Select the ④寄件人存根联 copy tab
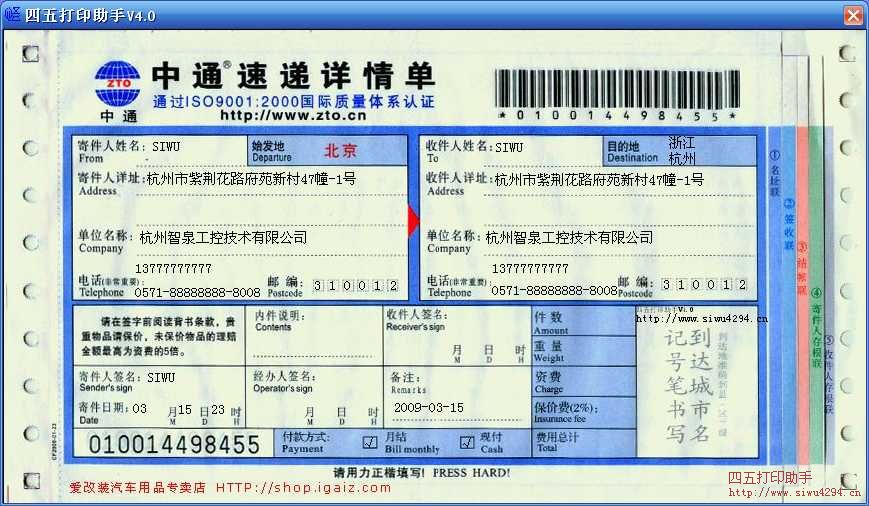 click(x=816, y=328)
